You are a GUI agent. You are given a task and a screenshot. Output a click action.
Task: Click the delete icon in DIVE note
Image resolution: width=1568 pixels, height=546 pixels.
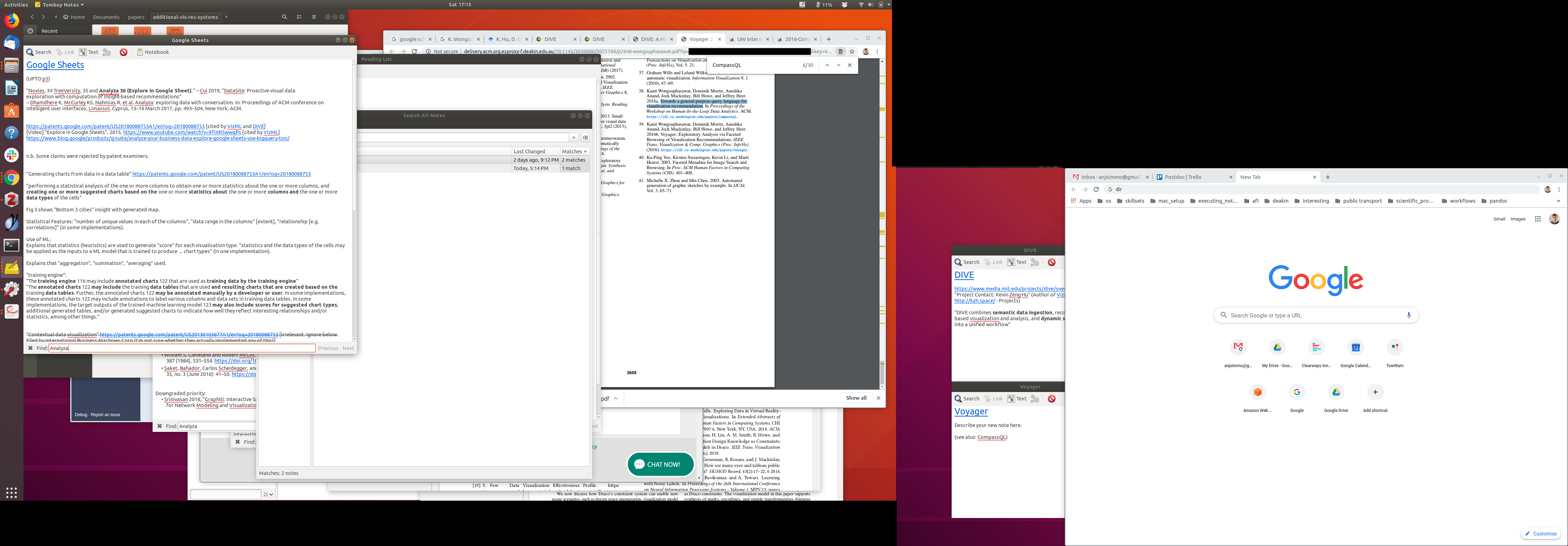1051,262
